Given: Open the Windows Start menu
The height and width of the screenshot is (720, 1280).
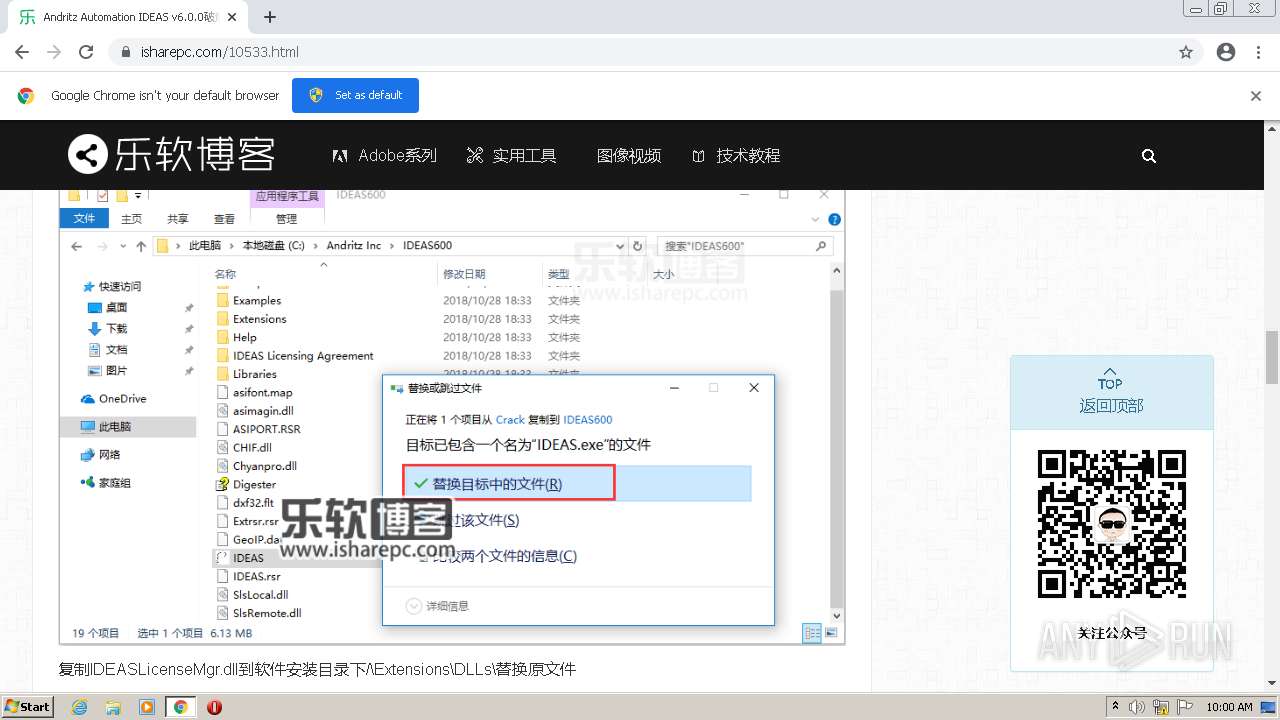Looking at the screenshot, I should [x=28, y=706].
